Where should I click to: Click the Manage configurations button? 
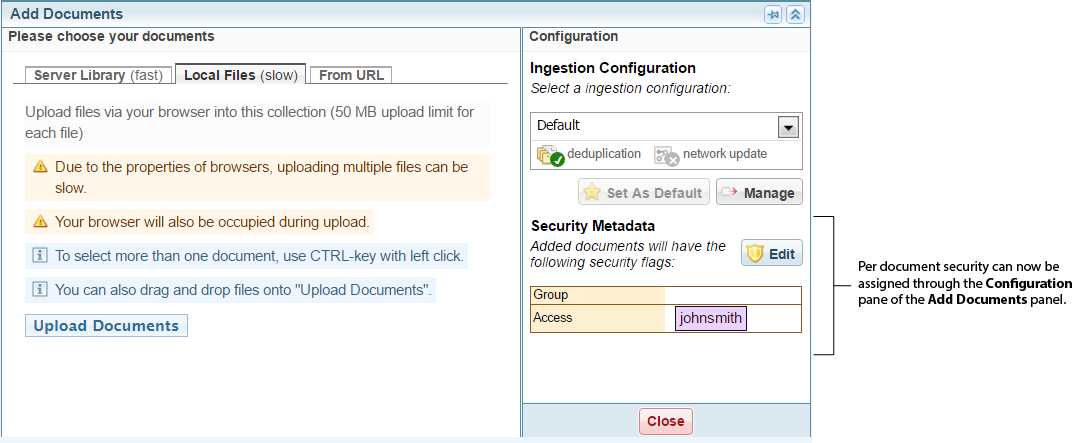[x=759, y=192]
